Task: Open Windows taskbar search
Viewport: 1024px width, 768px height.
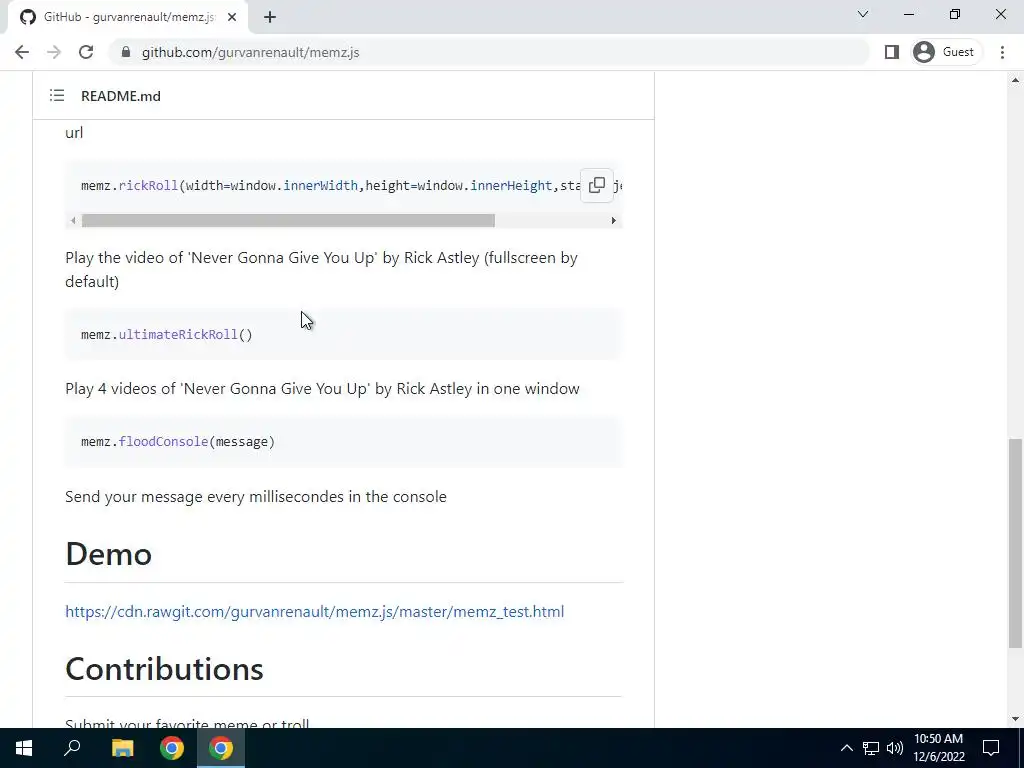Action: pyautogui.click(x=72, y=748)
